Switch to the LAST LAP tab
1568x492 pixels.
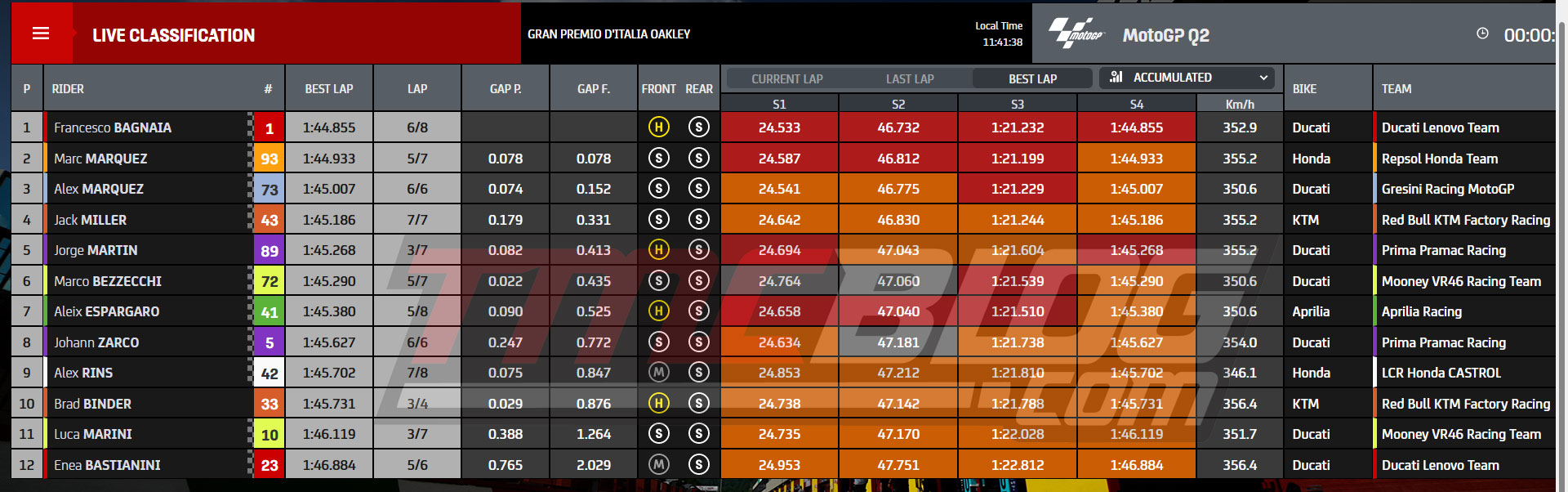tap(910, 78)
